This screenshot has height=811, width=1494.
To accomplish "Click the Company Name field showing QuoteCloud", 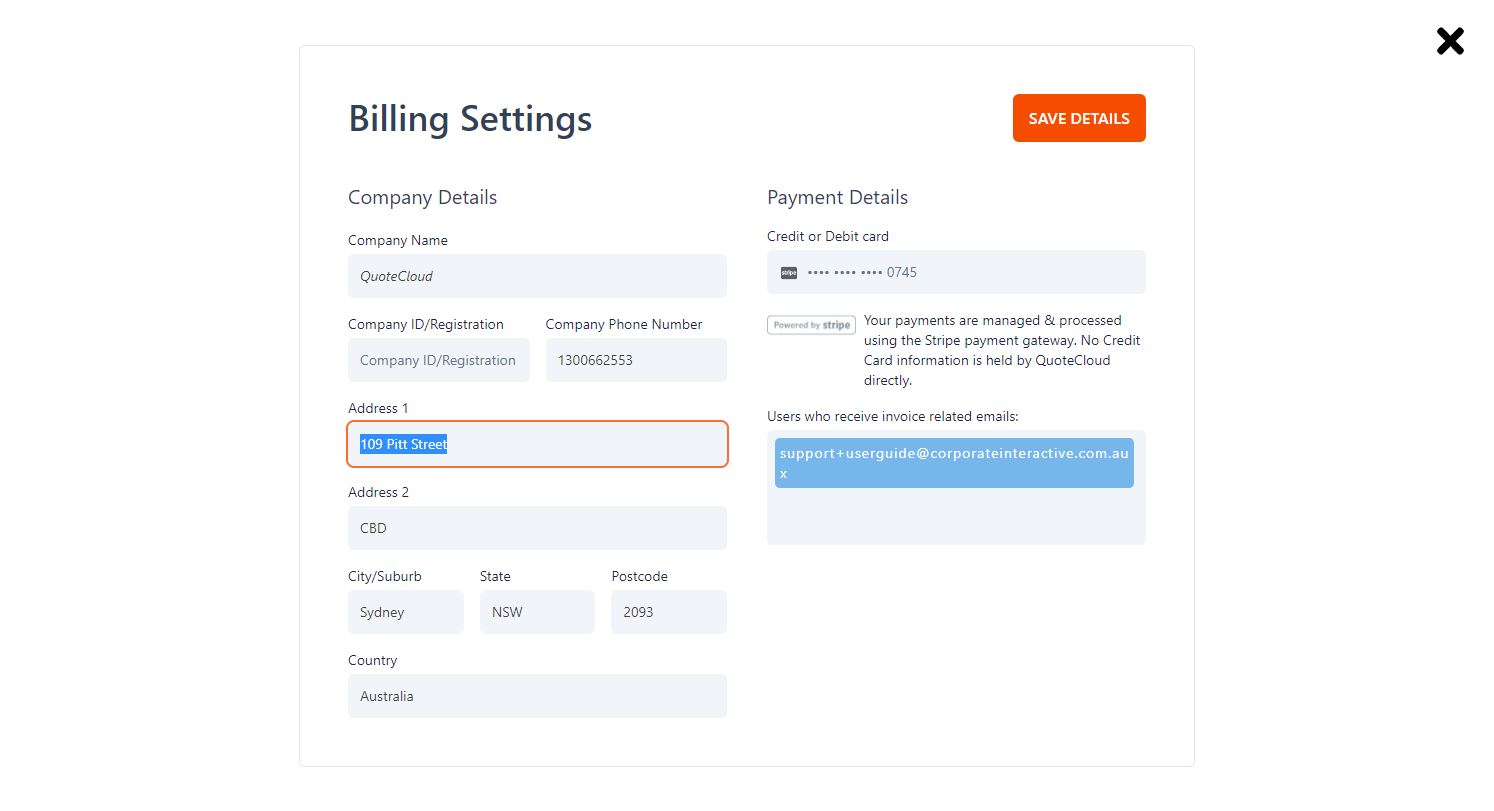I will point(537,275).
